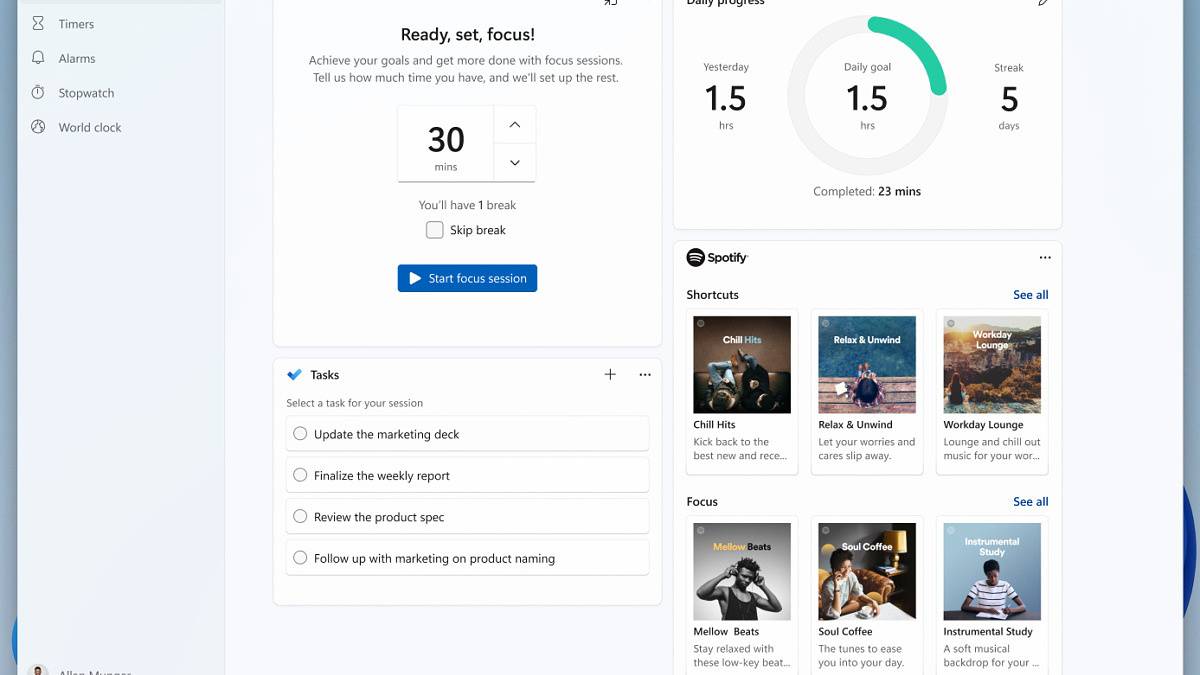Click the World clock globe icon

pos(38,127)
